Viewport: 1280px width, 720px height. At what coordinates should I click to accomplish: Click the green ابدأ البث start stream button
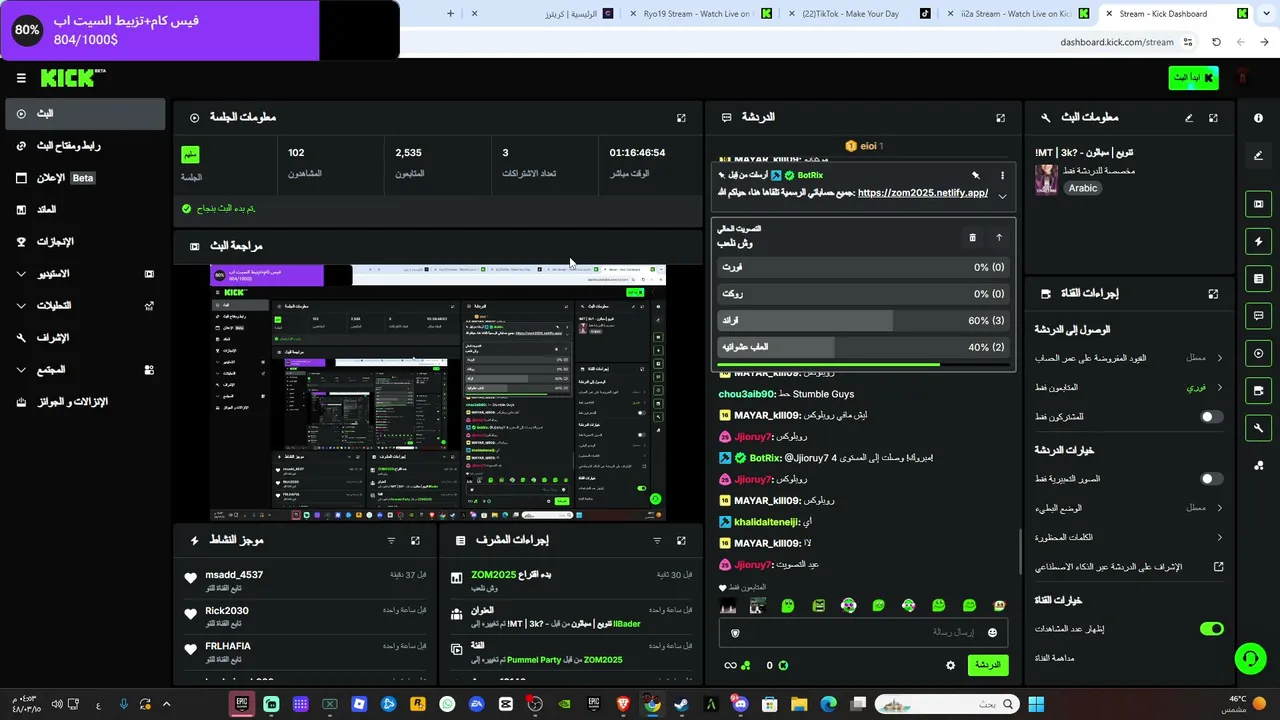tap(1193, 78)
